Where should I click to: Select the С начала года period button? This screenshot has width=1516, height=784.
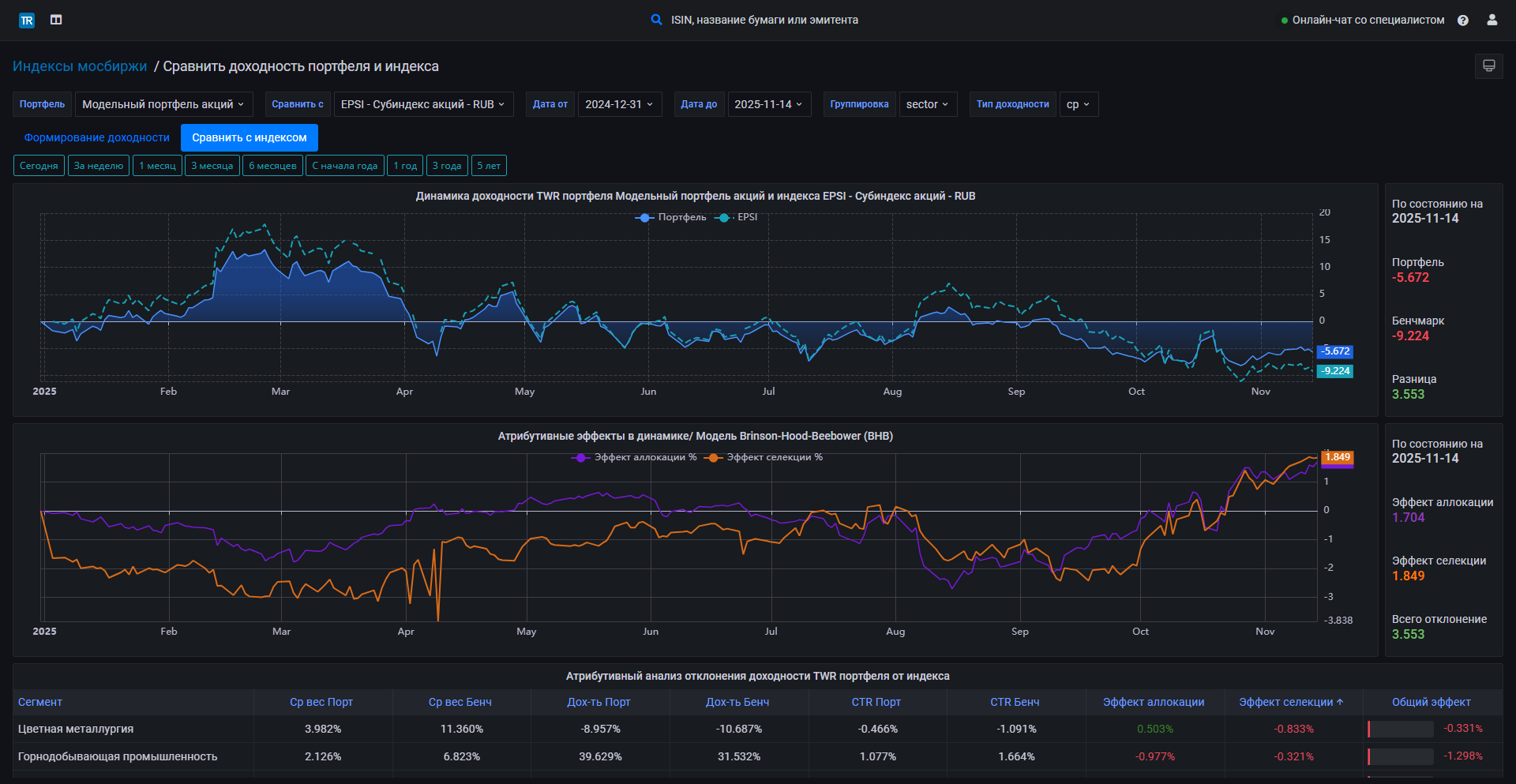pos(344,166)
